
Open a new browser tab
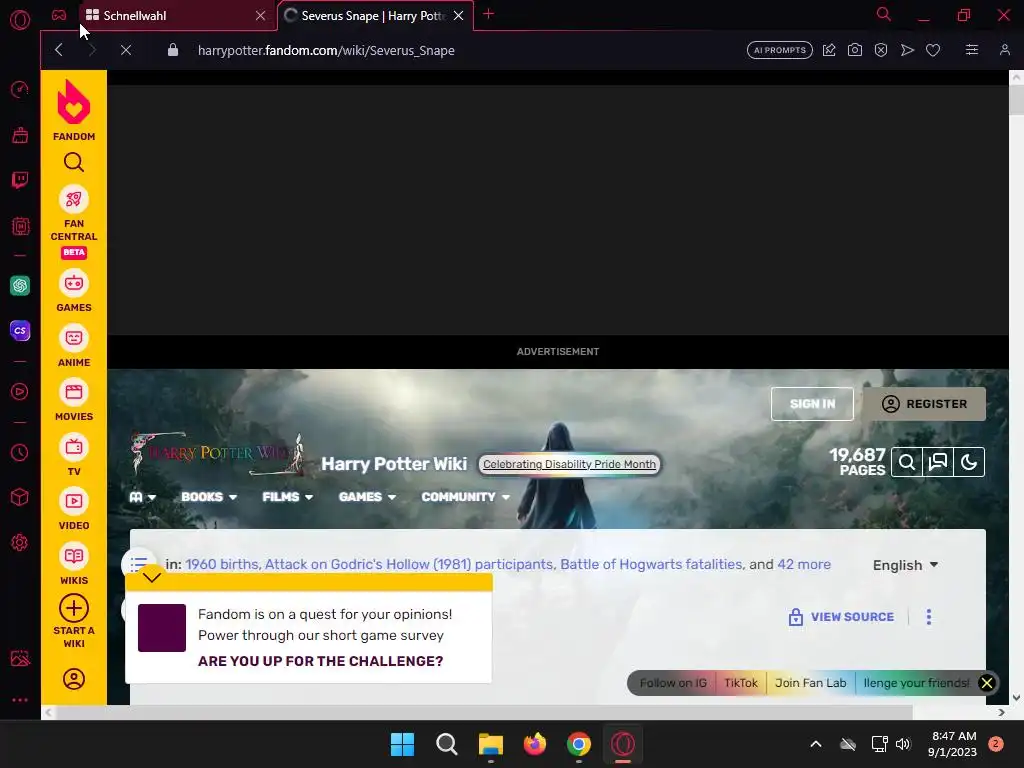488,14
